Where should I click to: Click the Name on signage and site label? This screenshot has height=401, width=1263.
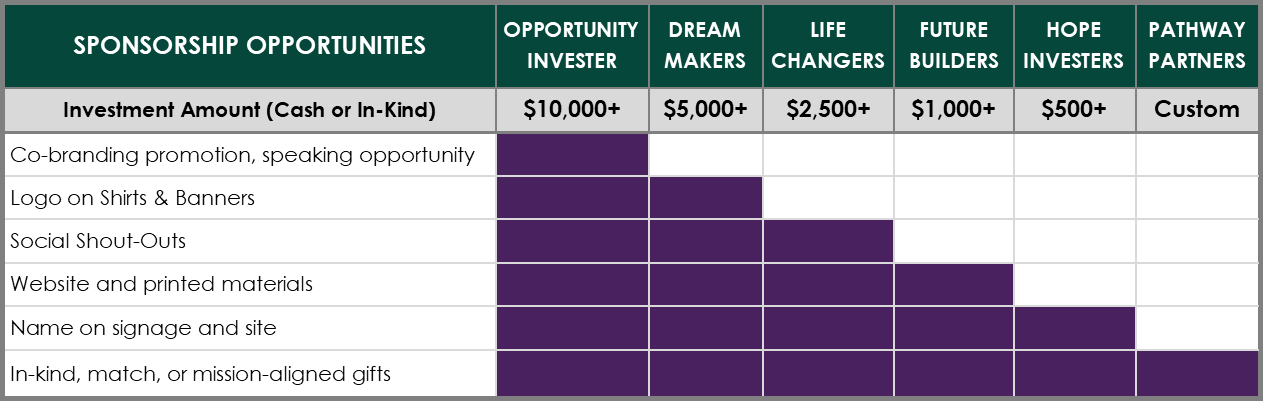(143, 328)
